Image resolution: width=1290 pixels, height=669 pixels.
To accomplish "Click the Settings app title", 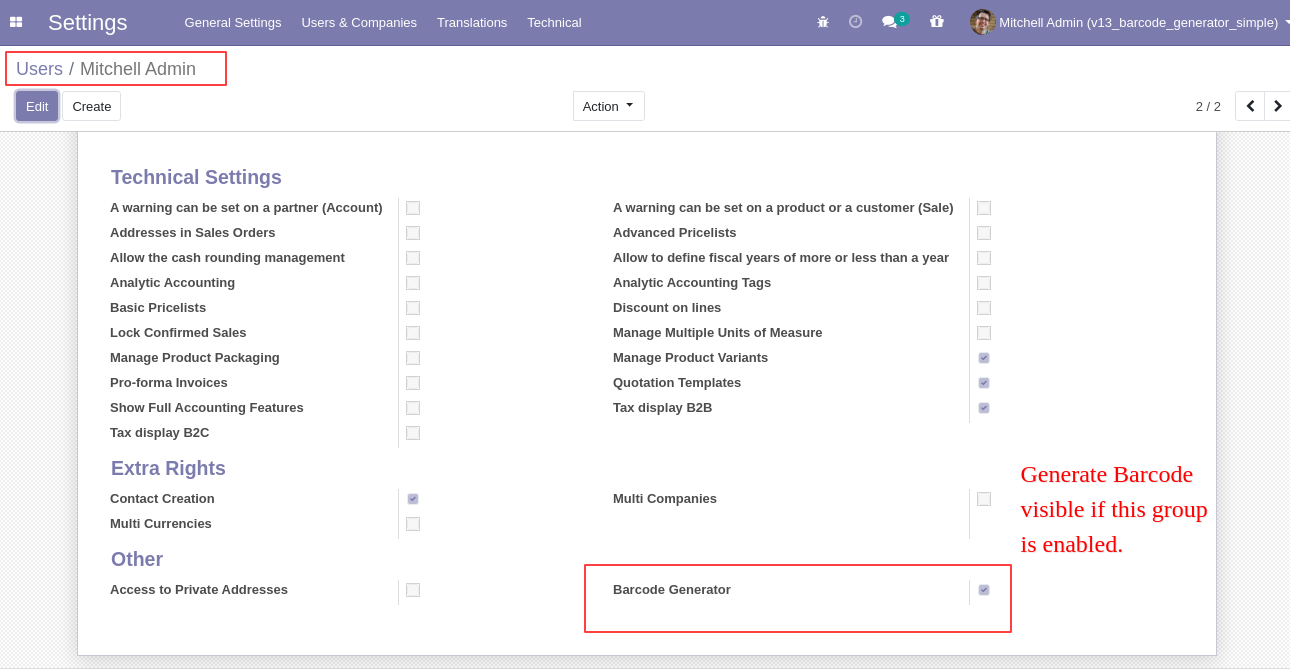I will (x=88, y=22).
